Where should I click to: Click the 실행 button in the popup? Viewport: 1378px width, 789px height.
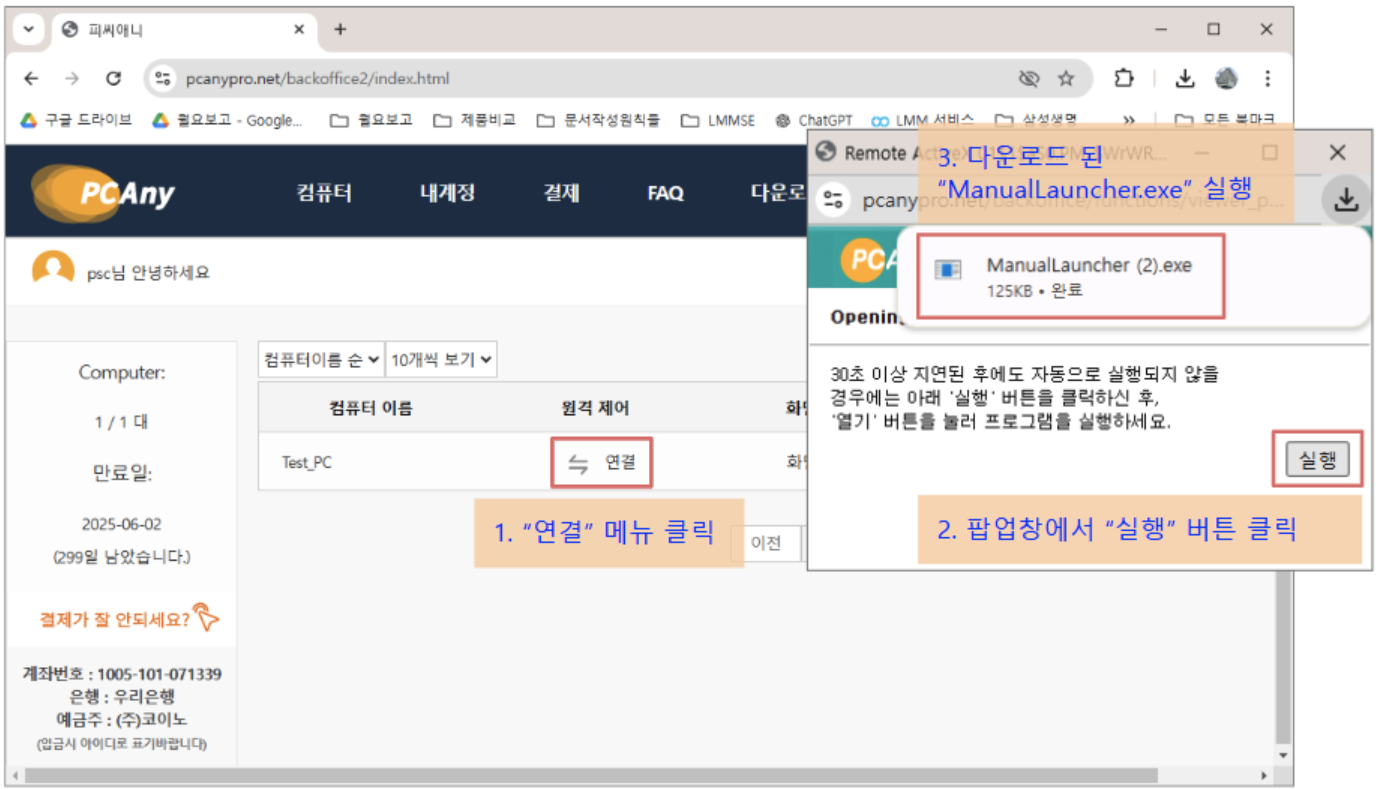pos(1317,460)
